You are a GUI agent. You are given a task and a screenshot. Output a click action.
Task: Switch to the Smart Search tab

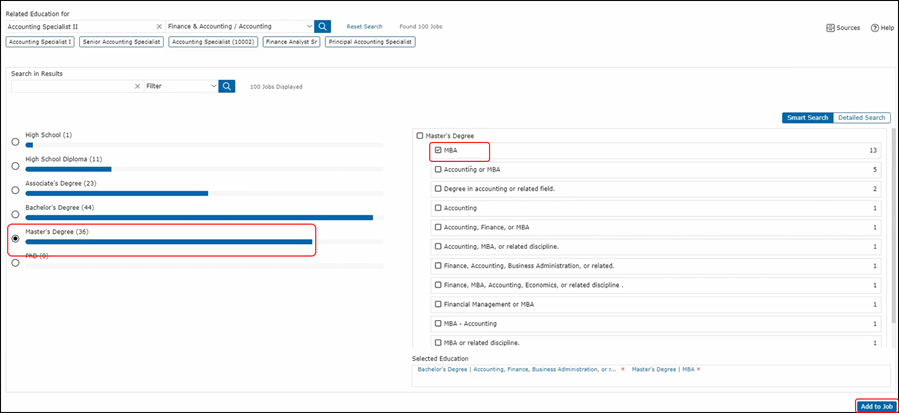tap(807, 118)
